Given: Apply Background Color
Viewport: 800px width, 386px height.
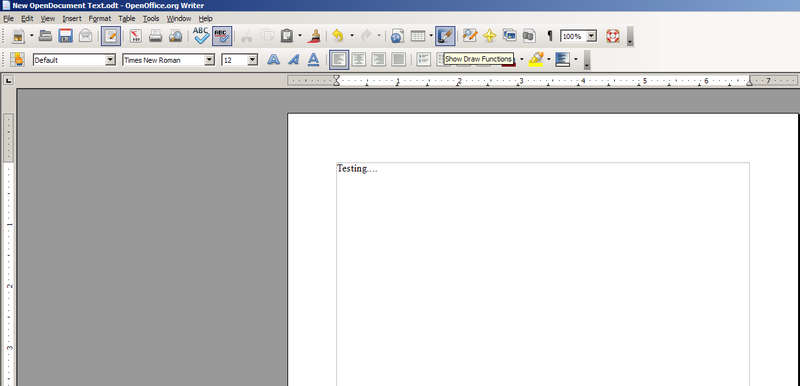Looking at the screenshot, I should [562, 60].
